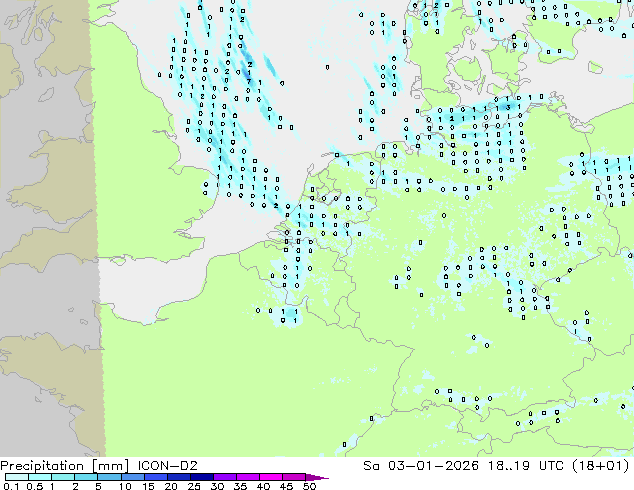
Task: Click the "18..19 UTC" time range text
Action: [x=527, y=466]
